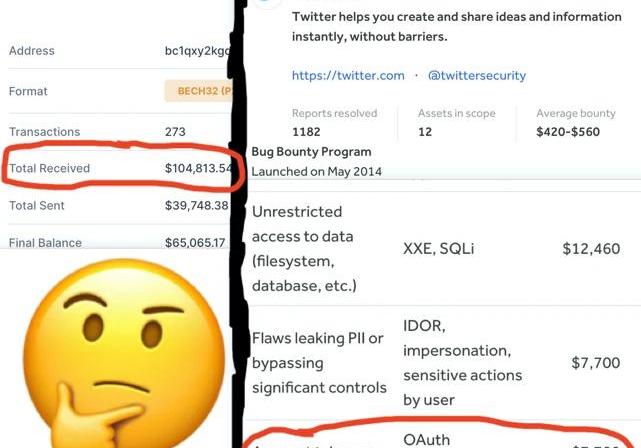Click the Total Received label

pyautogui.click(x=49, y=168)
